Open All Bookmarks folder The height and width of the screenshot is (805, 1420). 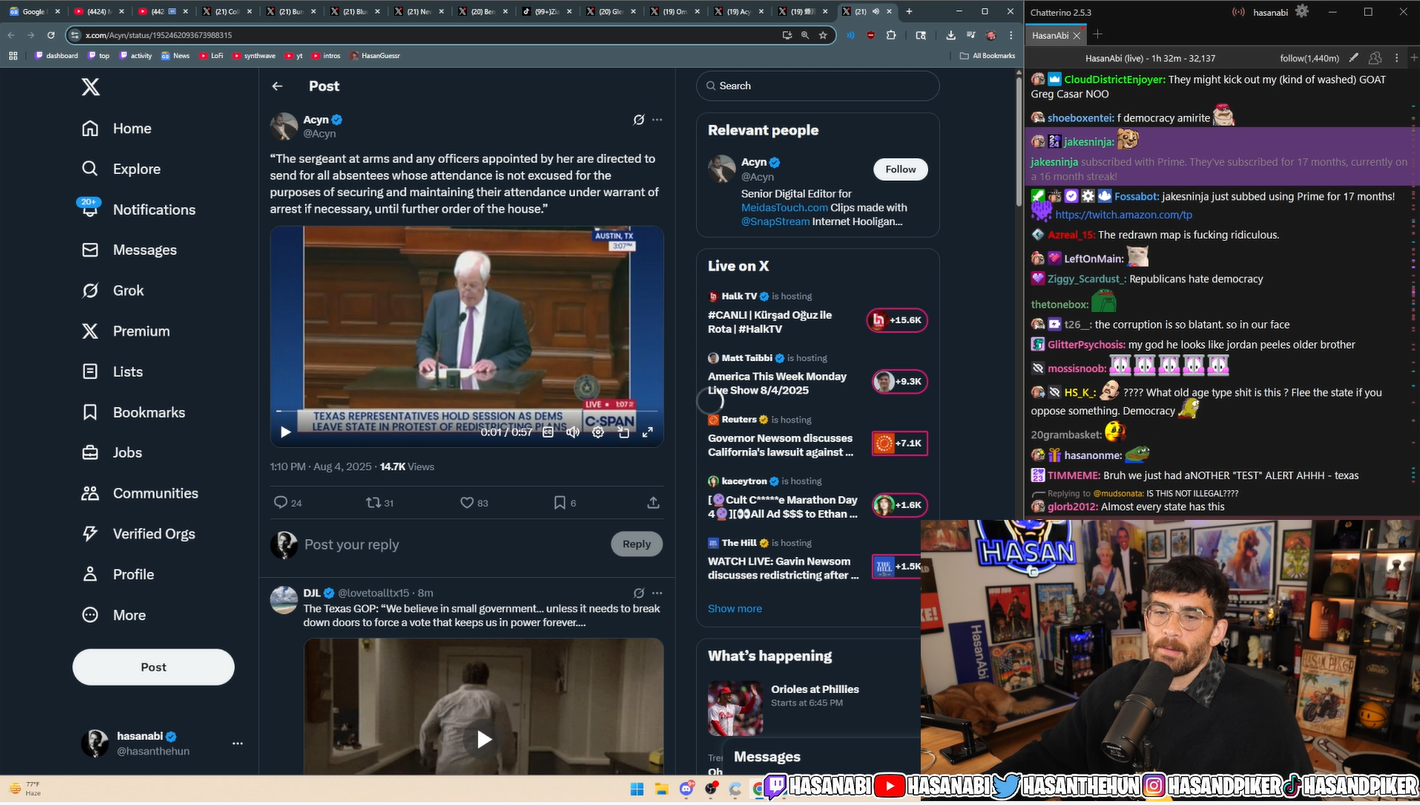click(987, 56)
